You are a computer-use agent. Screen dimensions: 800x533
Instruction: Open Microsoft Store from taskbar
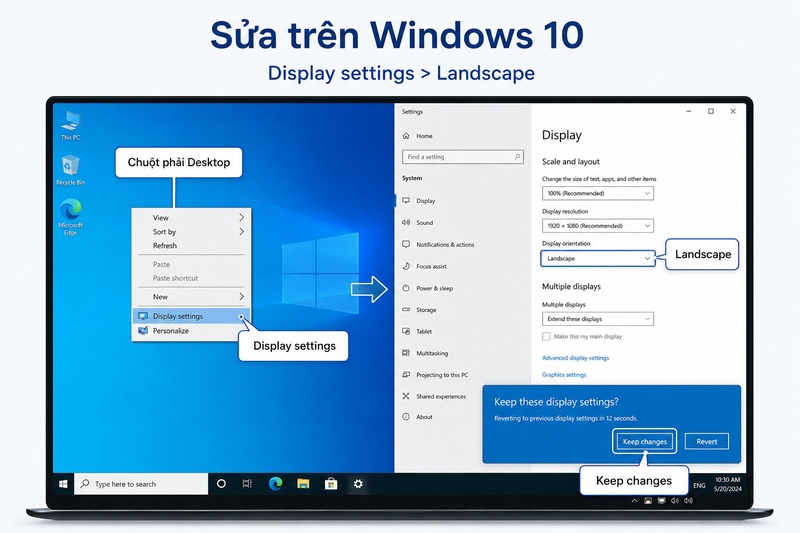tap(331, 484)
